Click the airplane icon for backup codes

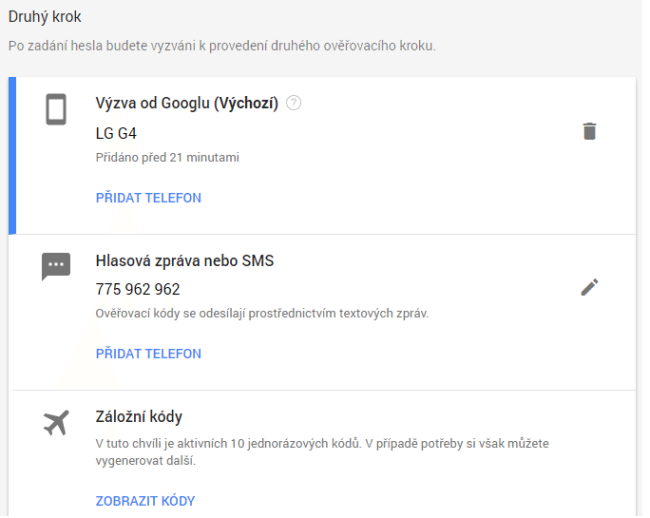[56, 423]
